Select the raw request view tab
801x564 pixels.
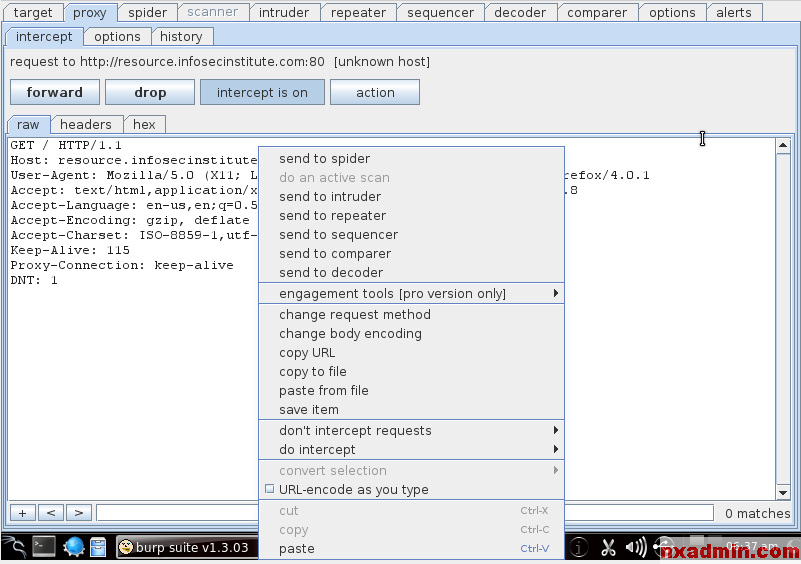28,125
